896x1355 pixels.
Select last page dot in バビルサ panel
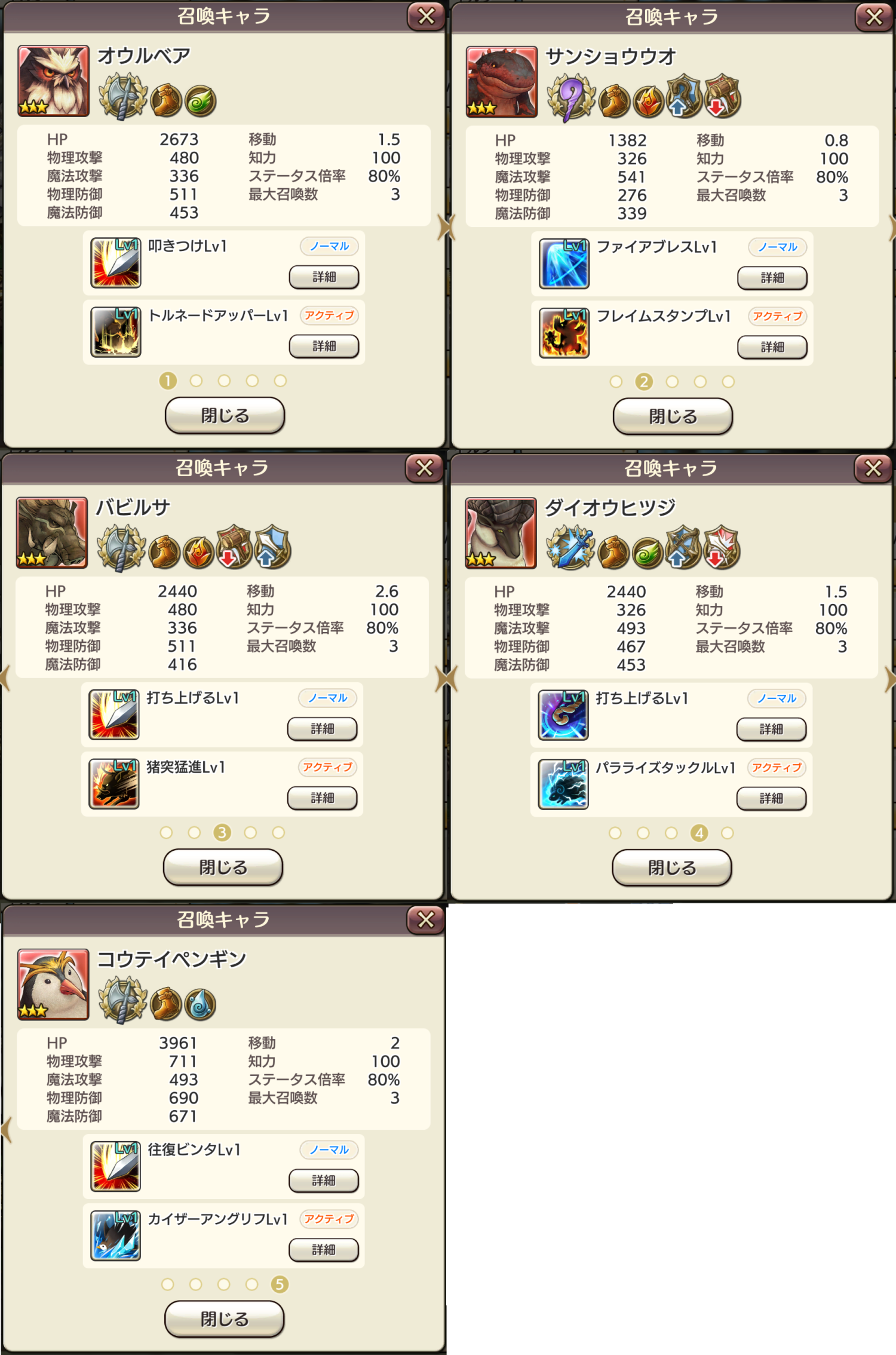[278, 832]
